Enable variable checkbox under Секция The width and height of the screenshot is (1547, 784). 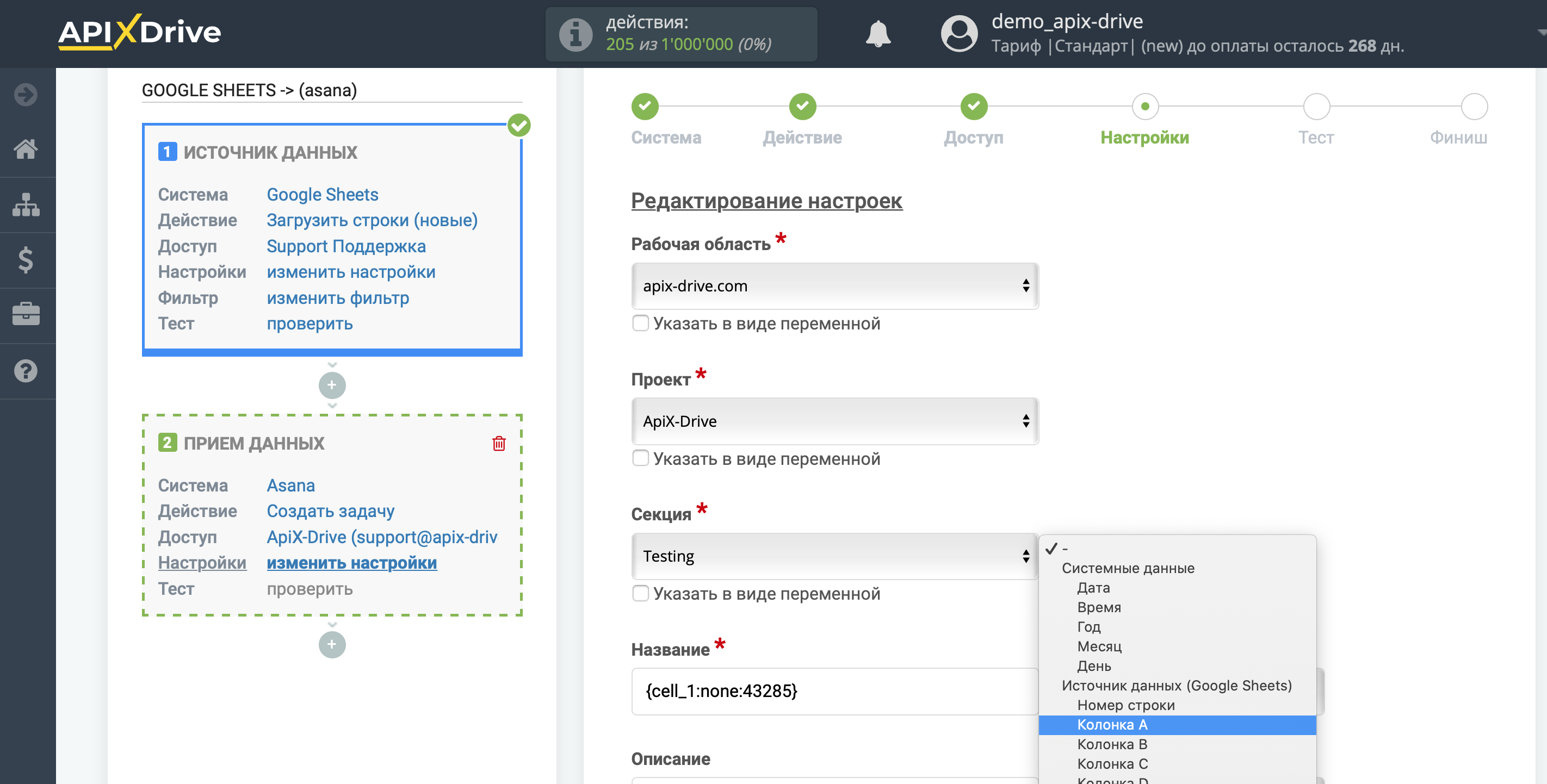(640, 593)
